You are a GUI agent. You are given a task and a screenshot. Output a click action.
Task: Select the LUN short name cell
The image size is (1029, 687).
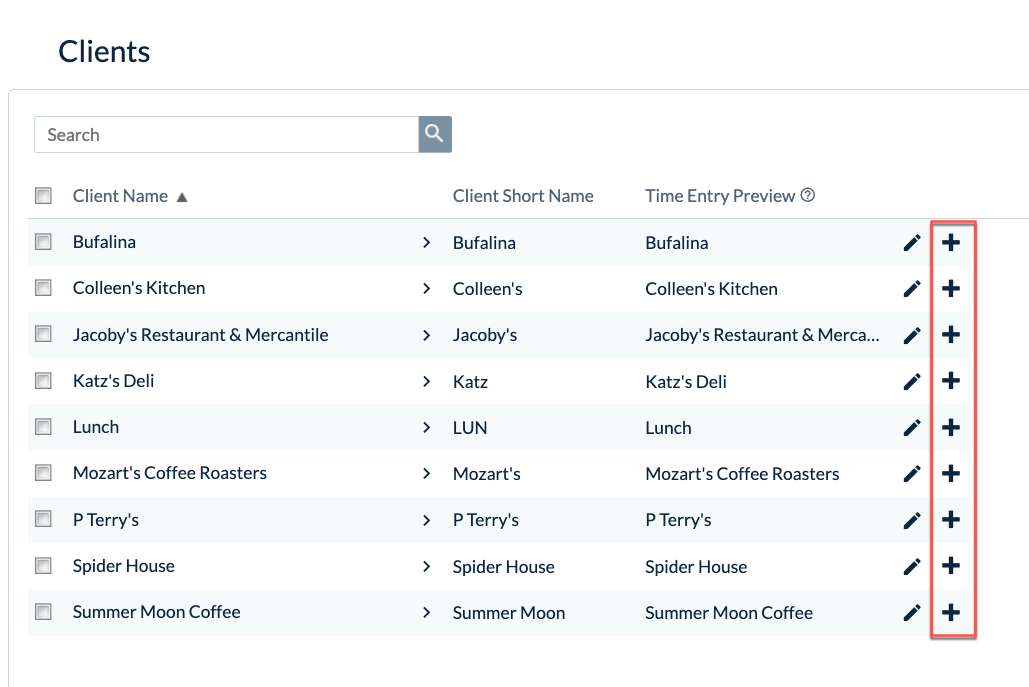click(x=470, y=428)
